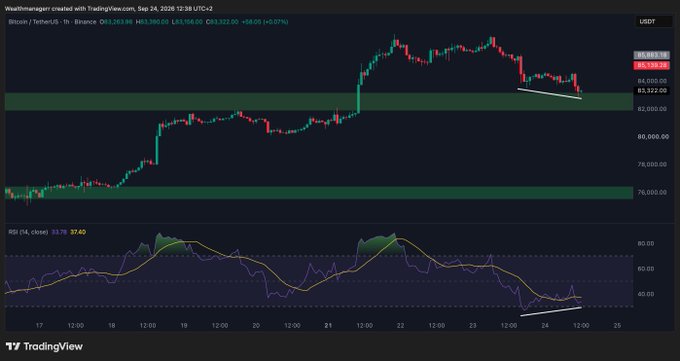The image size is (680, 361).
Task: Click the date label 19 on time axis
Action: click(x=184, y=325)
